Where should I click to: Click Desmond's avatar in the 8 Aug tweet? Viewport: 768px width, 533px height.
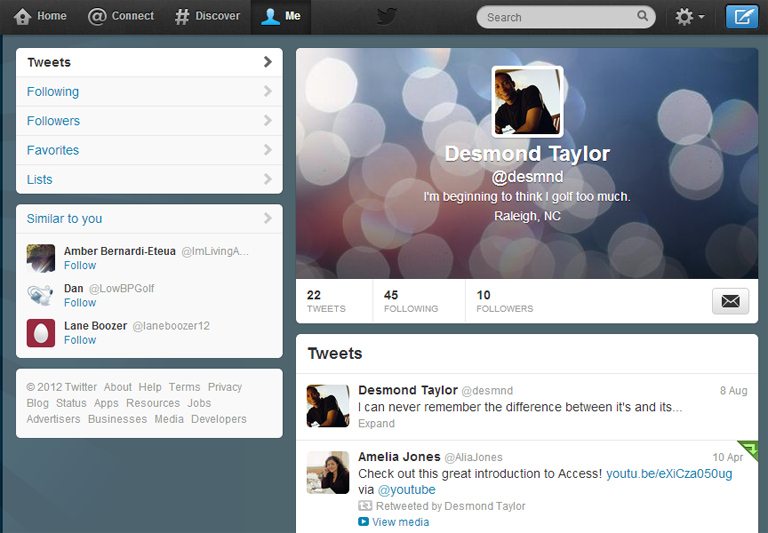tap(328, 406)
